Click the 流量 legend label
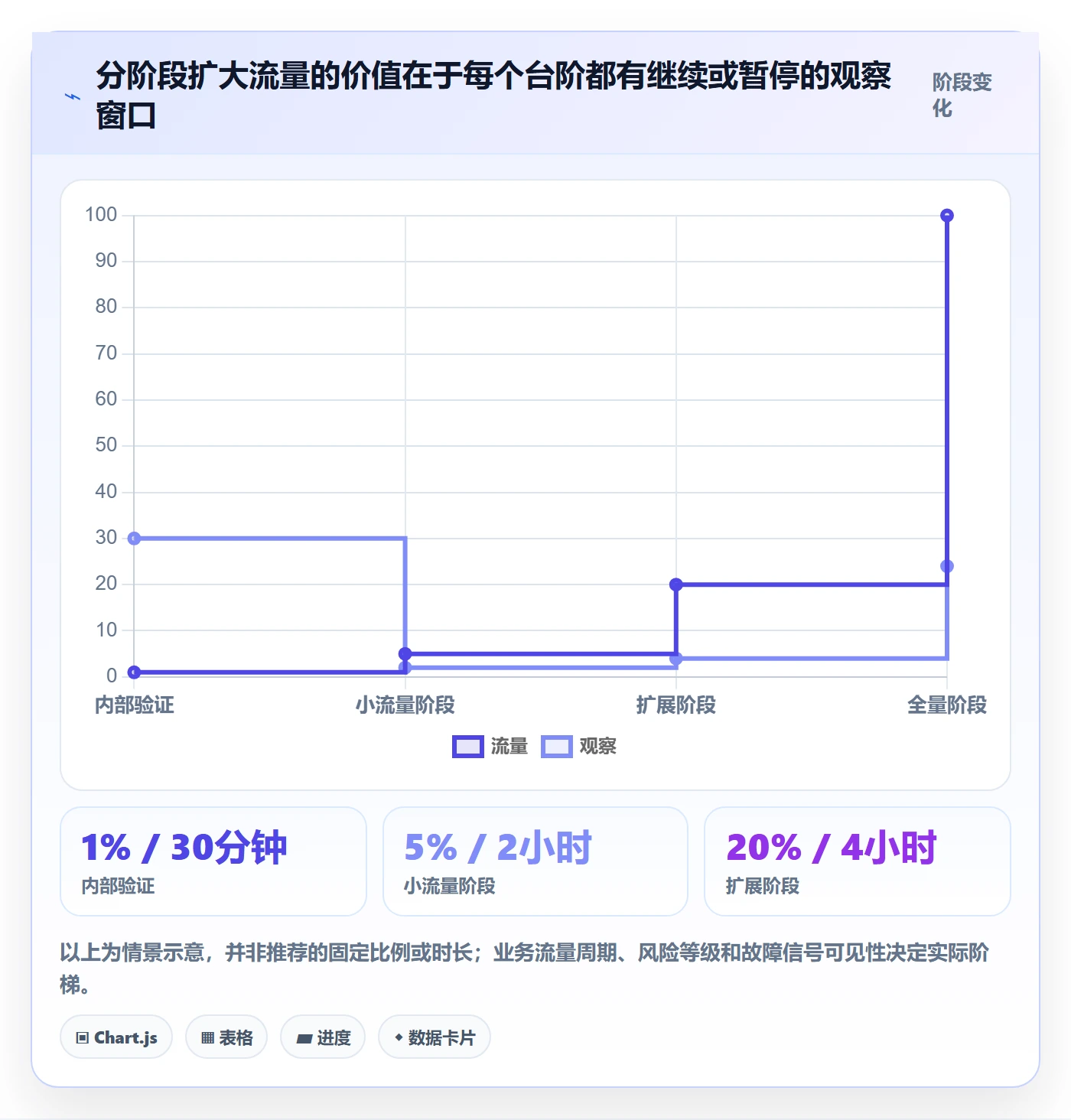Viewport: 1071px width, 1120px height. click(x=509, y=747)
